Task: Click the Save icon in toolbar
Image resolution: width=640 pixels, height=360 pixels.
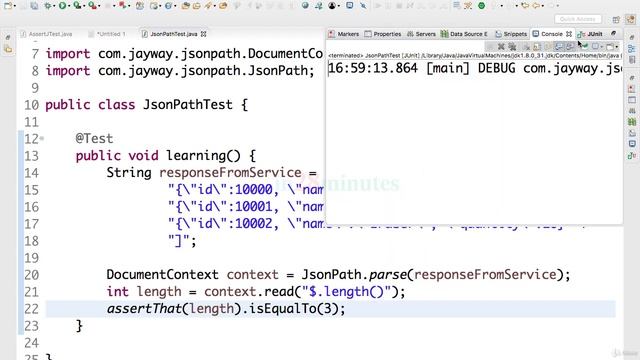Action: point(34,6)
